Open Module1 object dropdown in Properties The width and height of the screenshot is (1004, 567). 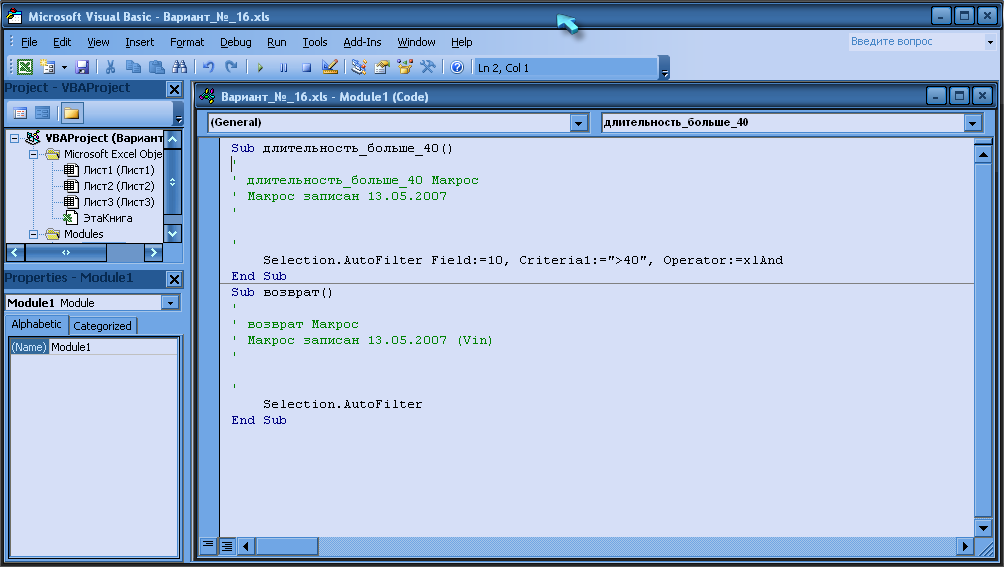click(x=170, y=303)
